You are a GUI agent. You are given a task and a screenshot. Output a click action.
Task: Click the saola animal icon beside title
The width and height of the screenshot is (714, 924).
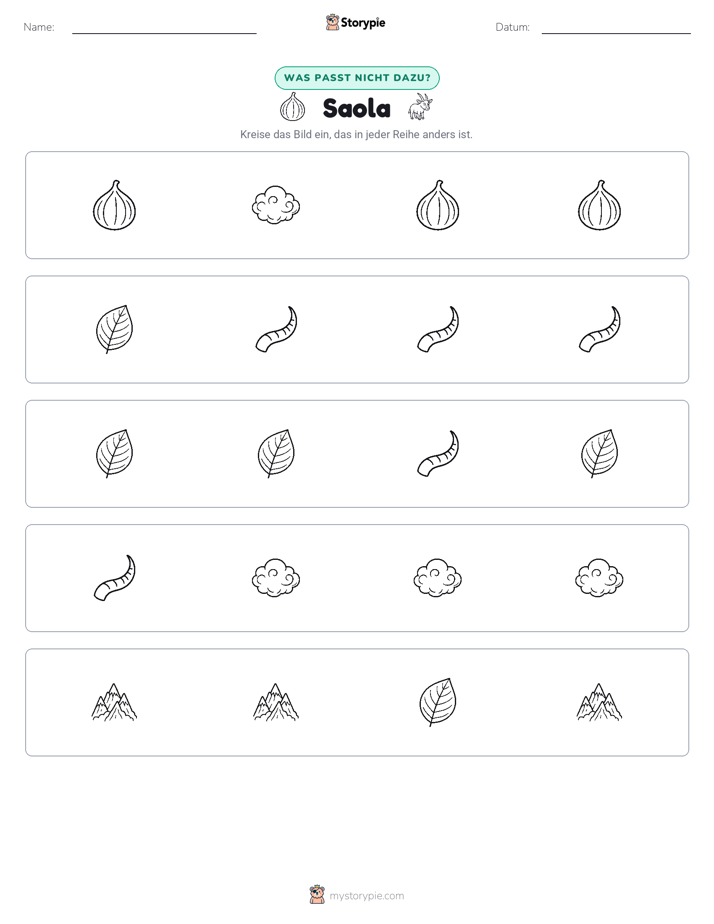[x=420, y=107]
